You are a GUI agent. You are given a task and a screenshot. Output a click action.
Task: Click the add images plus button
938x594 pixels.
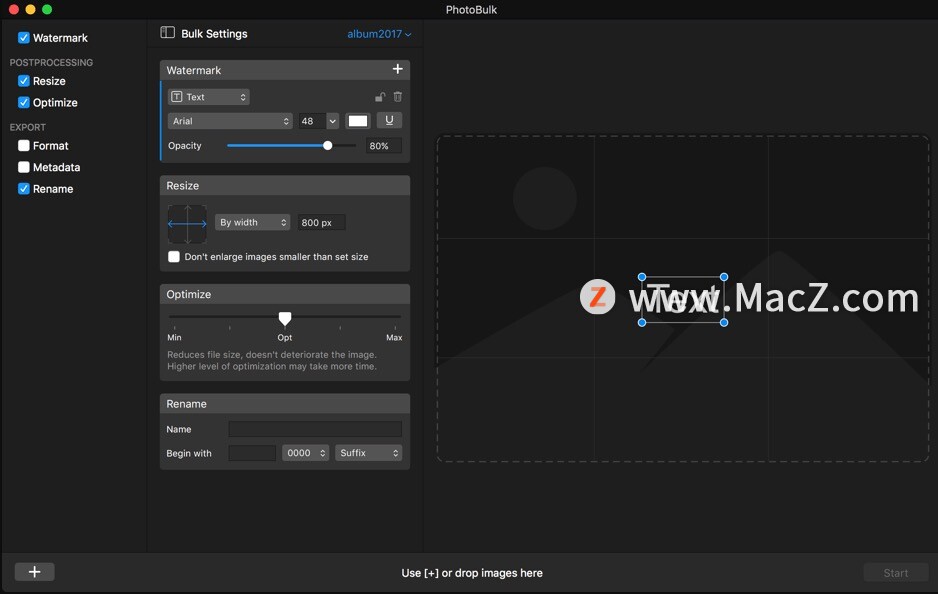34,572
